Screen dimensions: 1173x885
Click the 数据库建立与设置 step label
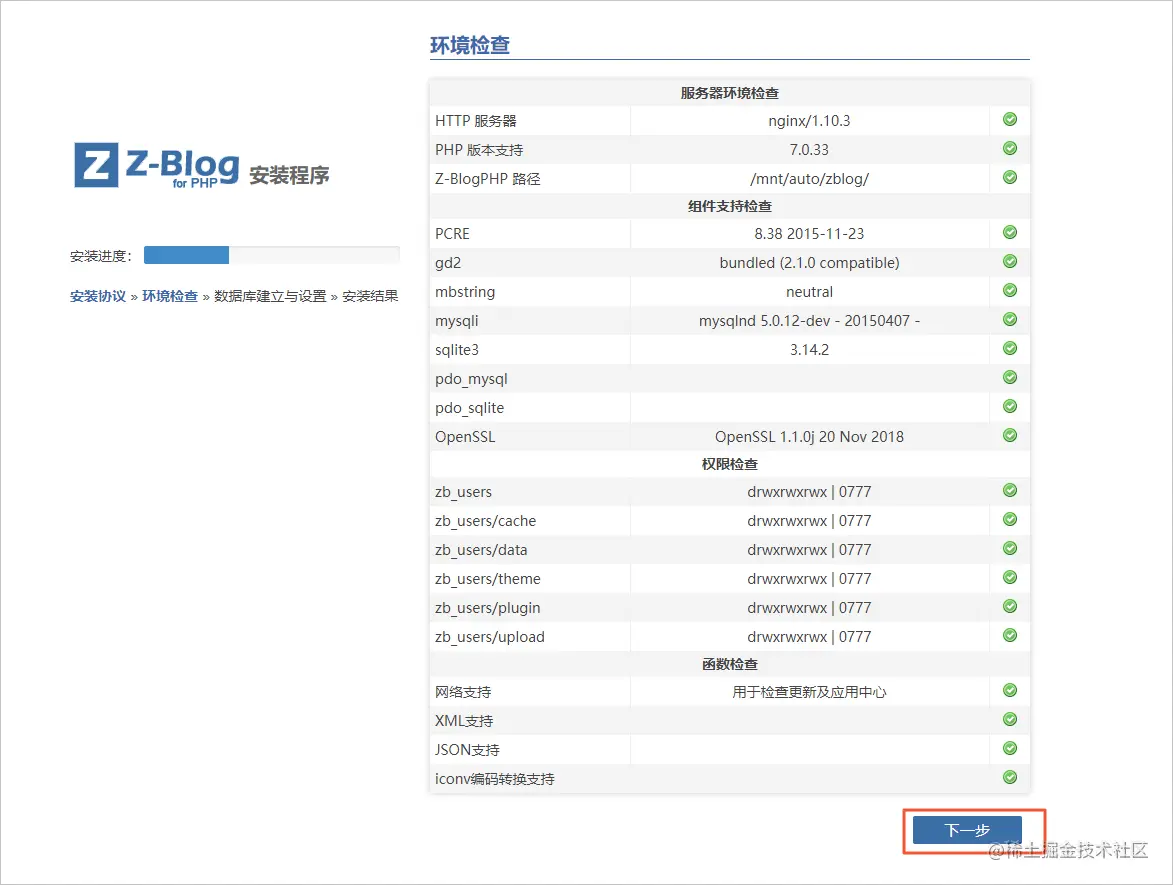coord(270,296)
